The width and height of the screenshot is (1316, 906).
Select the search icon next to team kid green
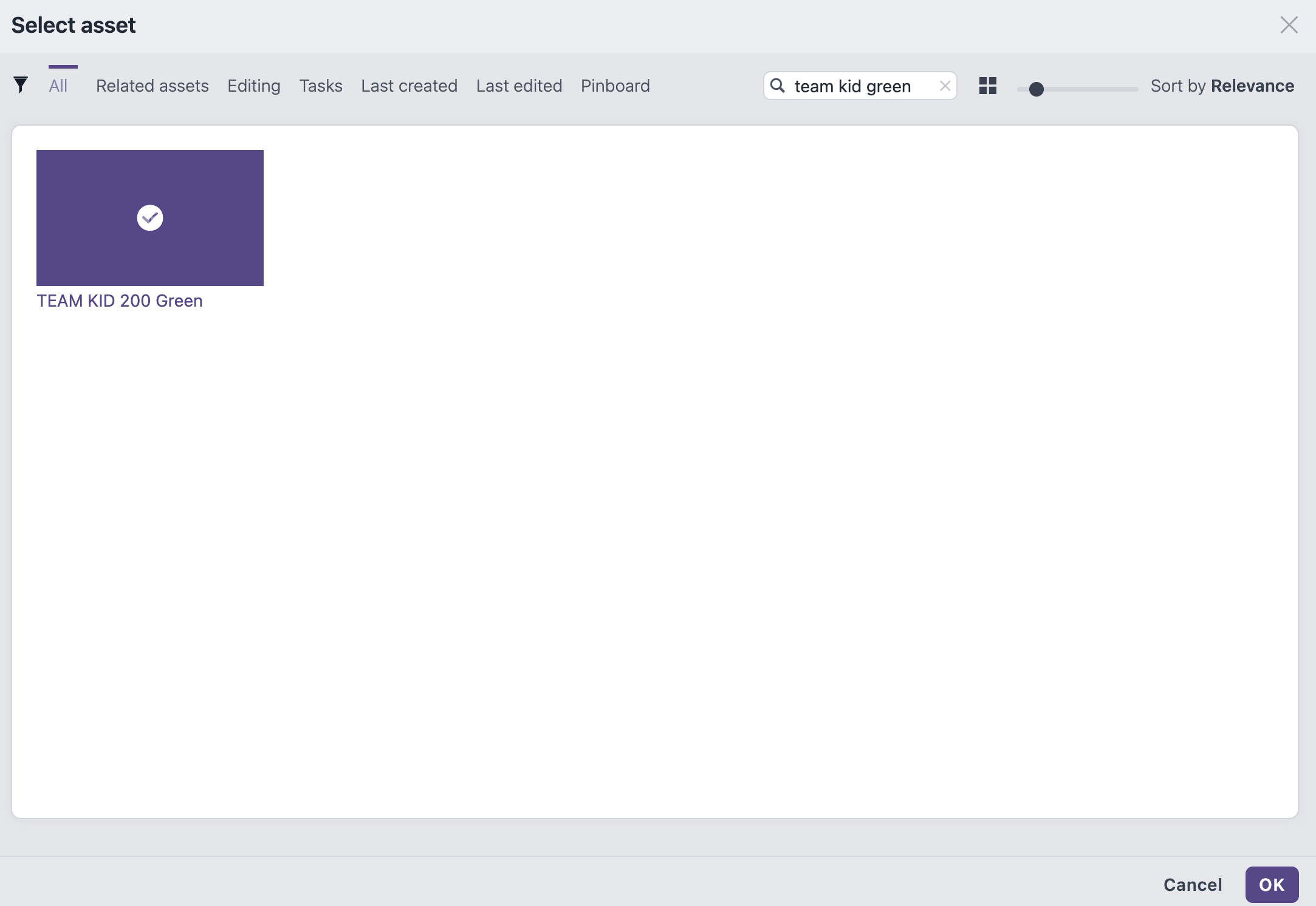coord(778,86)
